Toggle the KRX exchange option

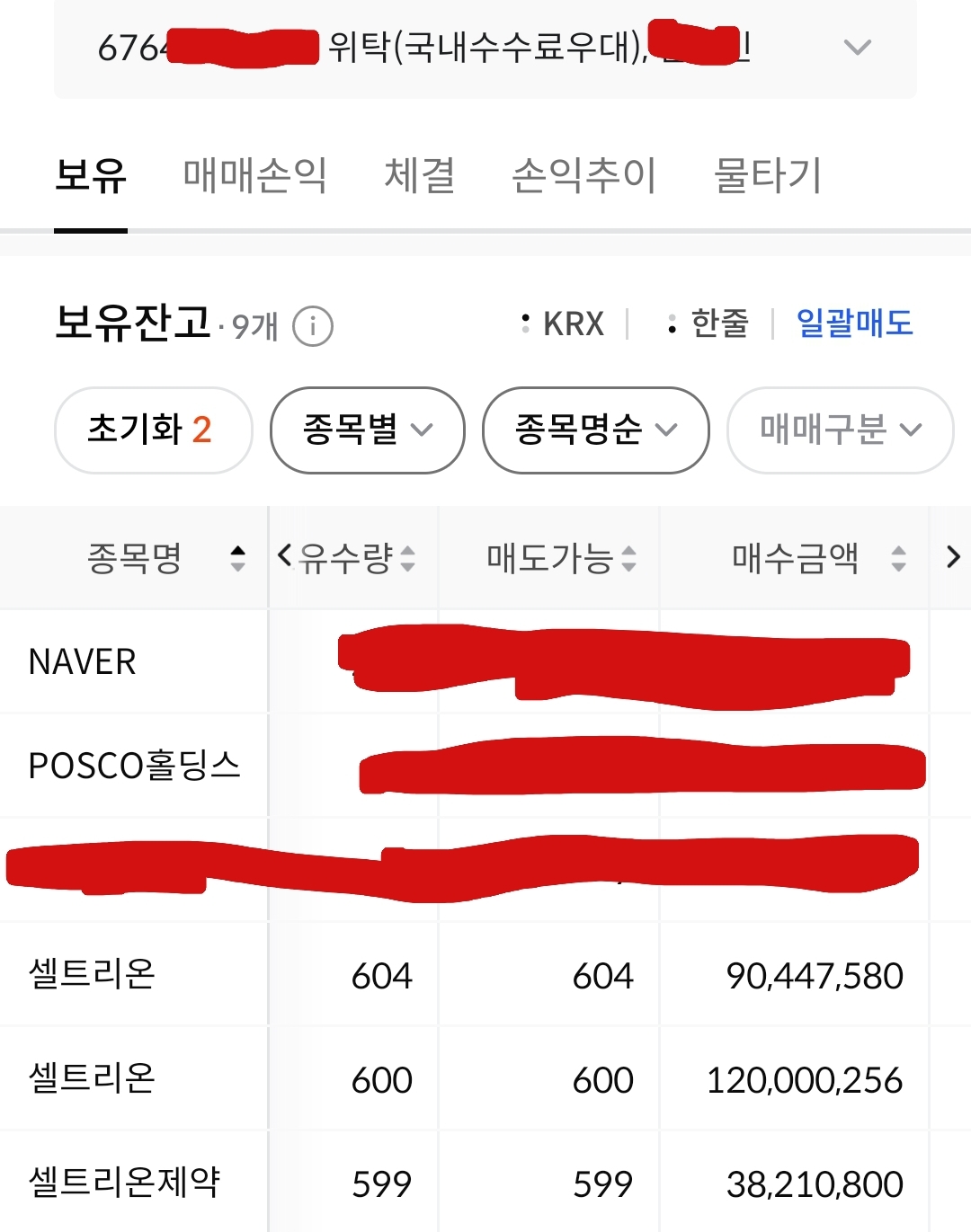[x=564, y=324]
